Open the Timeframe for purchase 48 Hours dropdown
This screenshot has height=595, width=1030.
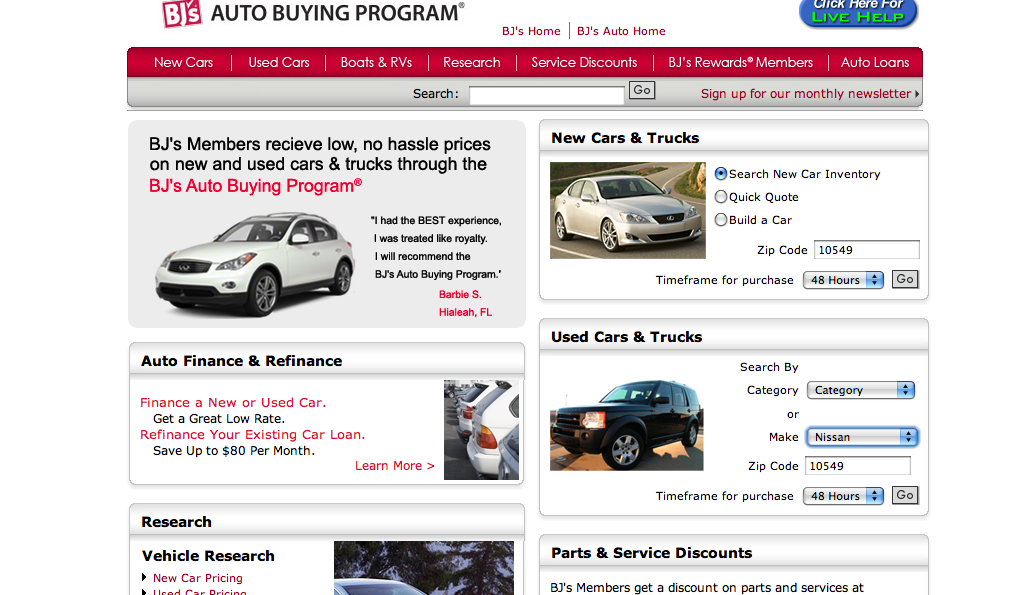click(843, 280)
